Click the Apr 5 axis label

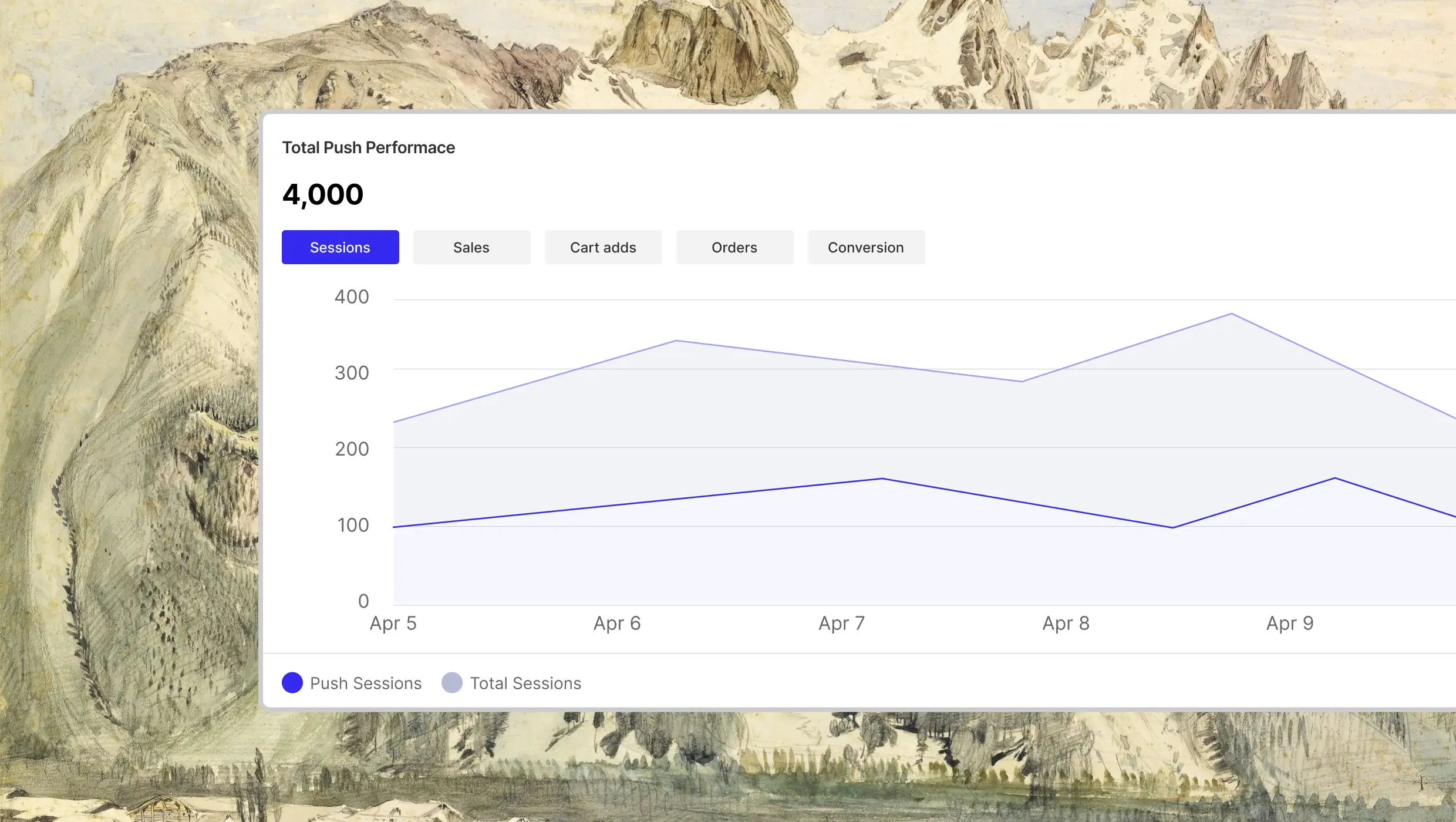(x=393, y=623)
